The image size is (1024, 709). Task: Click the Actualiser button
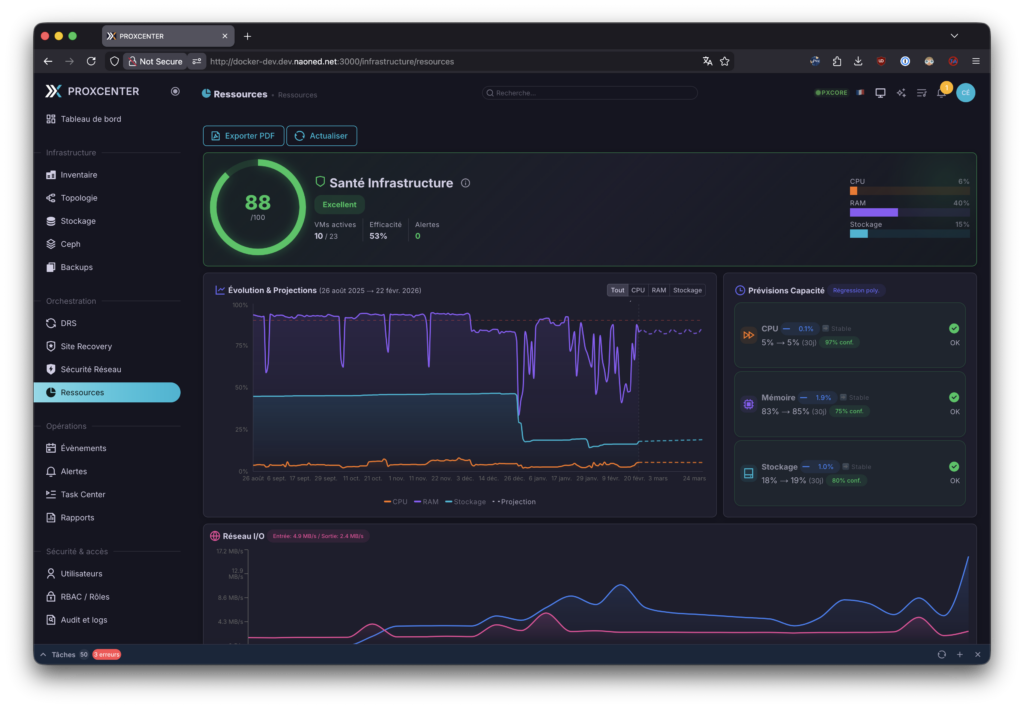pos(321,136)
